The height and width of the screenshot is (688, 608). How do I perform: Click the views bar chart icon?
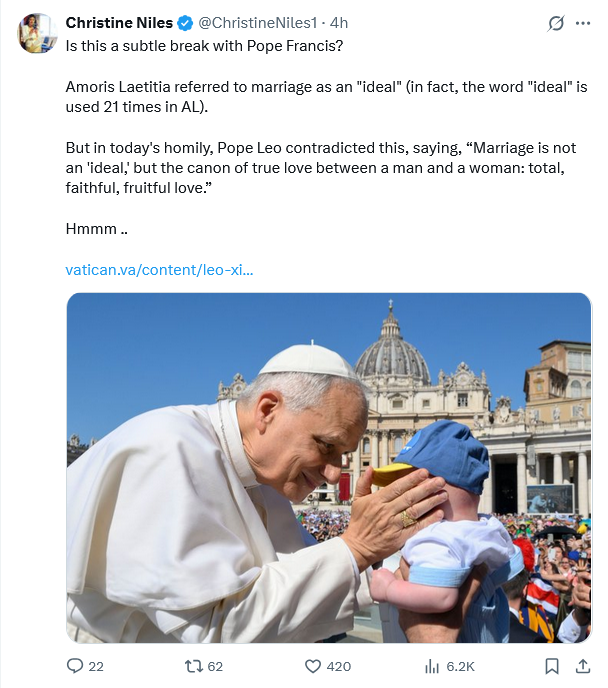tap(433, 665)
